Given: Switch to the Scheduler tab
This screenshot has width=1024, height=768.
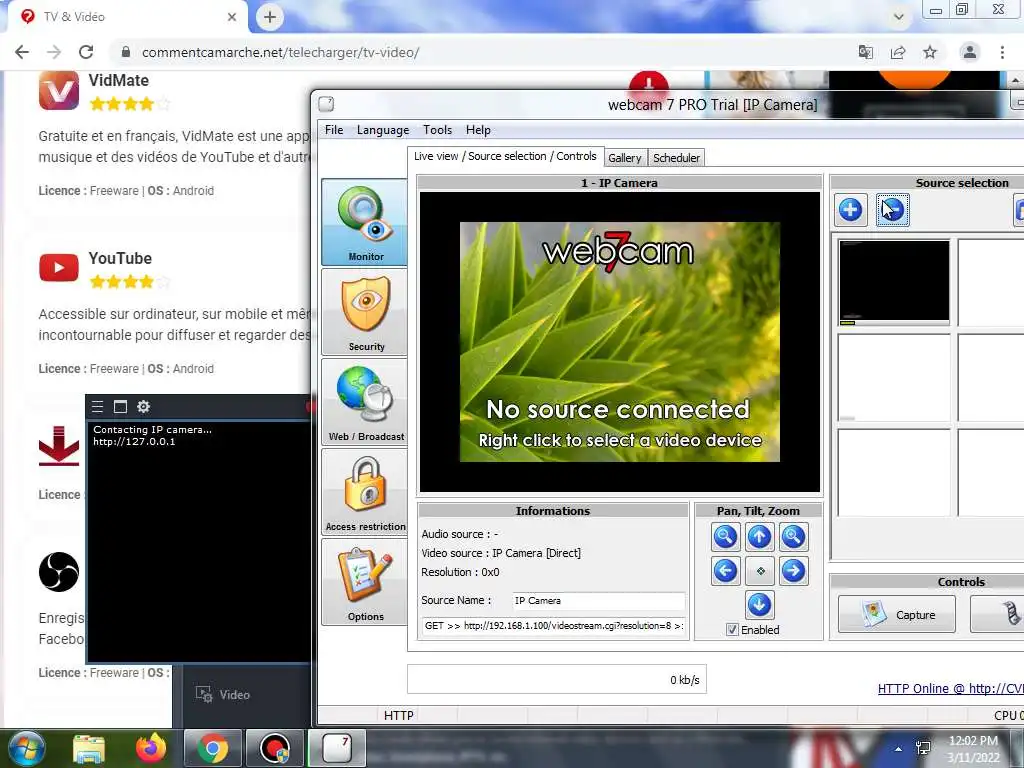Looking at the screenshot, I should tap(676, 158).
